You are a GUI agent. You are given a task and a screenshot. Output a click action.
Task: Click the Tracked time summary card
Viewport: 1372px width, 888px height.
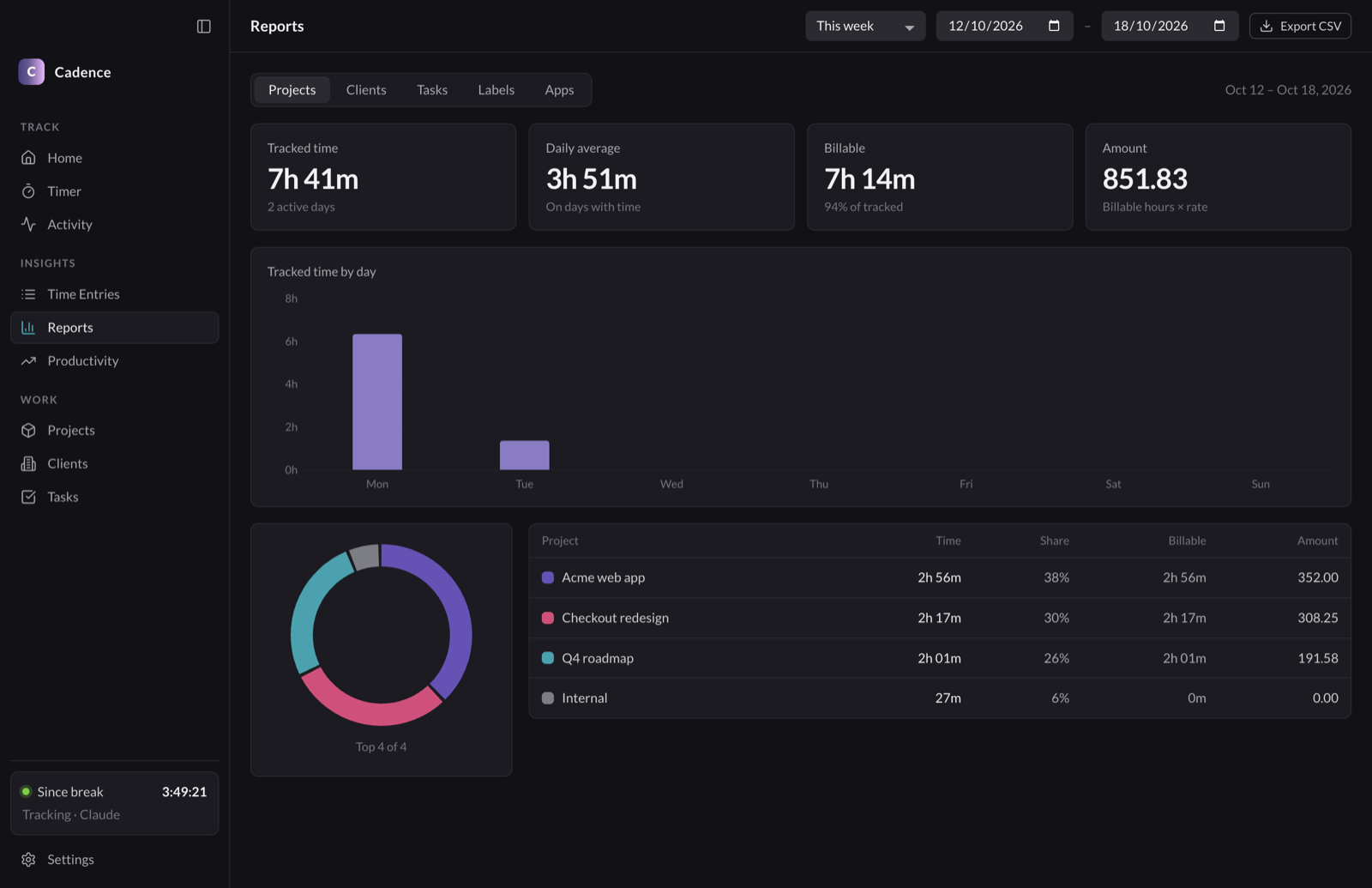383,177
